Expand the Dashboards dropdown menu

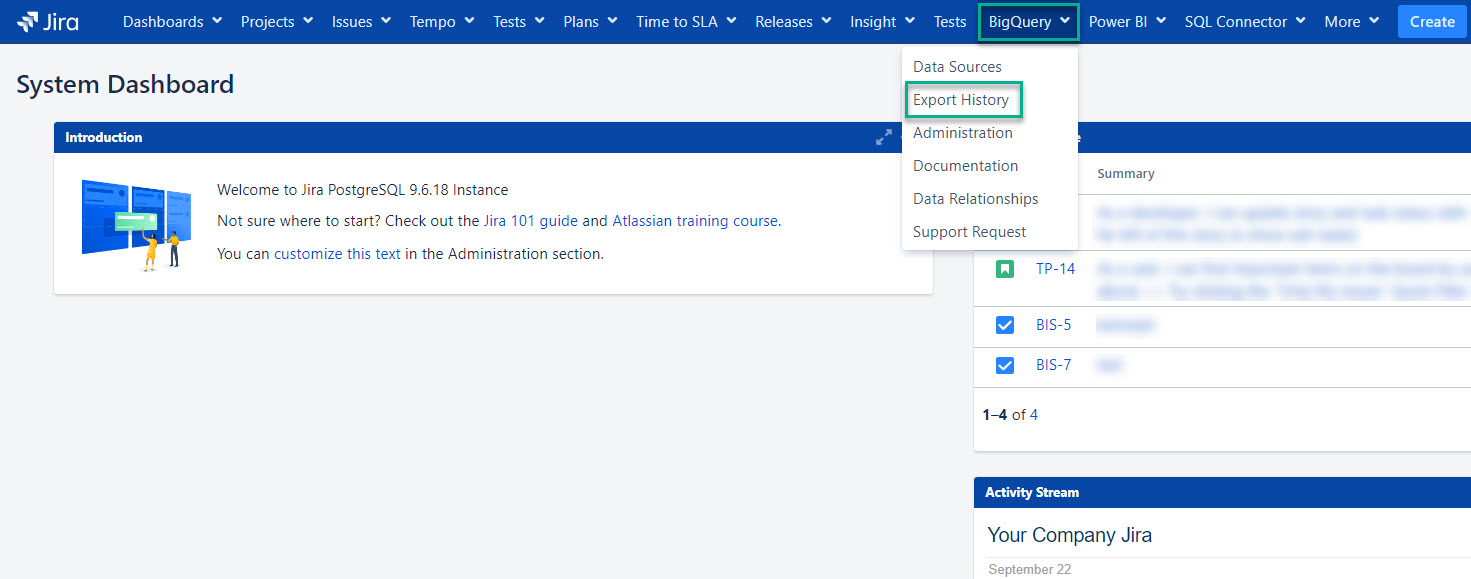[172, 22]
